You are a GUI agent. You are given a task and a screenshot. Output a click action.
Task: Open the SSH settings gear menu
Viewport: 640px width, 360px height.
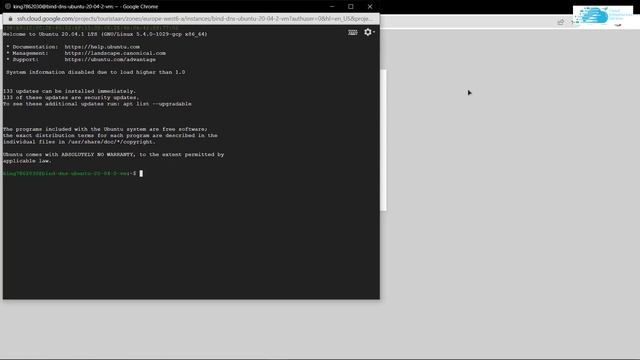369,32
